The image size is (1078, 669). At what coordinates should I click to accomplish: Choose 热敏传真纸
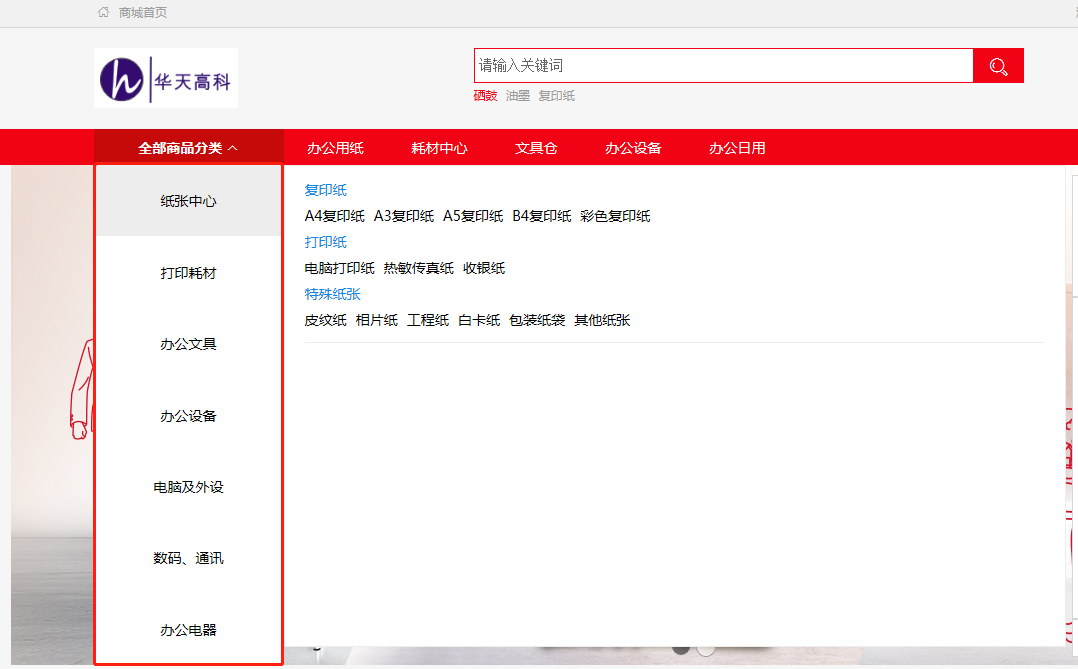pyautogui.click(x=419, y=268)
